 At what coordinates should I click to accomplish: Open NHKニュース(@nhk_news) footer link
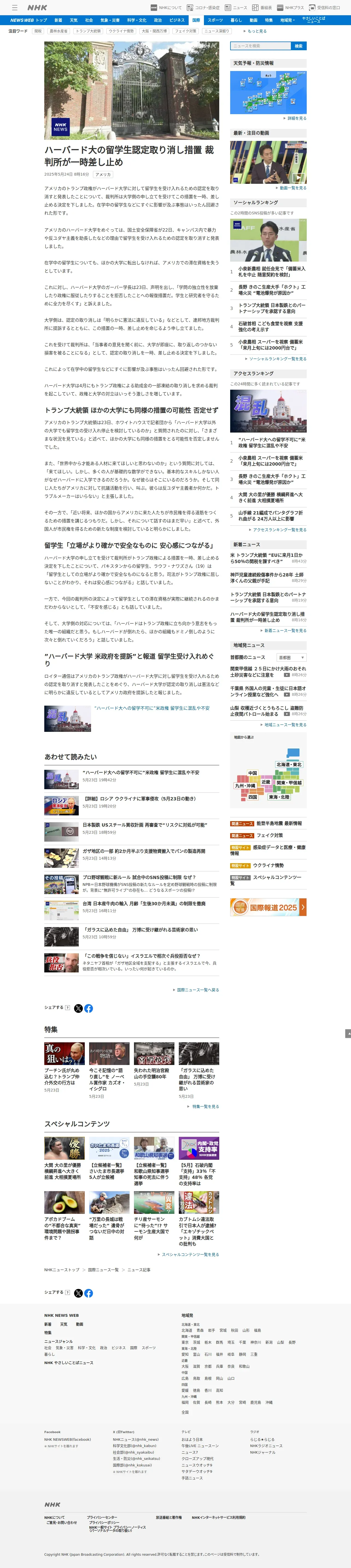tap(135, 1440)
